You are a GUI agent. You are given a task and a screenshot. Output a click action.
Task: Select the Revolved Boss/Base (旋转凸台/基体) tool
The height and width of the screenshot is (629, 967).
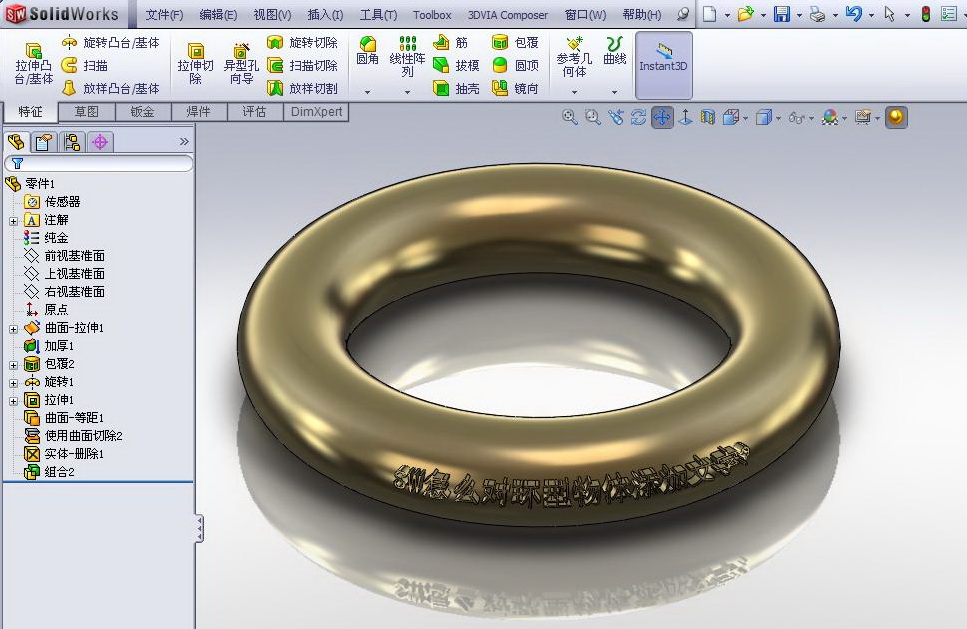pos(111,43)
